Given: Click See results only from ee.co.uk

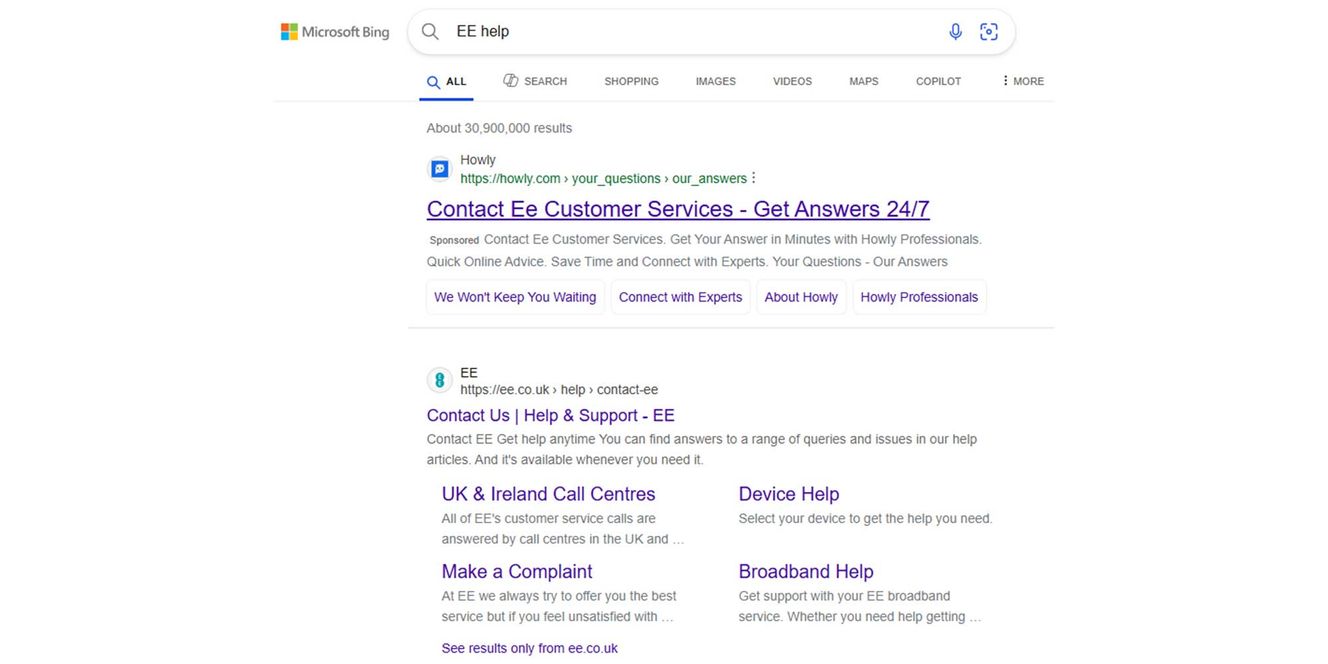Looking at the screenshot, I should pyautogui.click(x=529, y=648).
